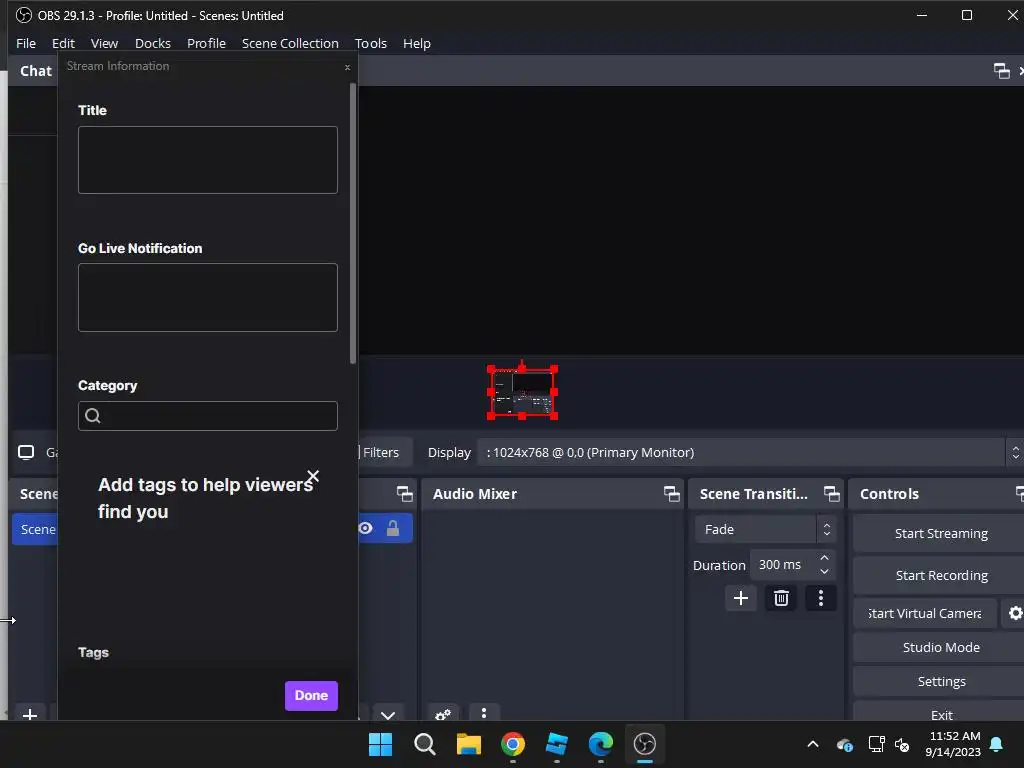Viewport: 1024px width, 768px height.
Task: Click the muted volume tray icon
Action: coord(902,744)
